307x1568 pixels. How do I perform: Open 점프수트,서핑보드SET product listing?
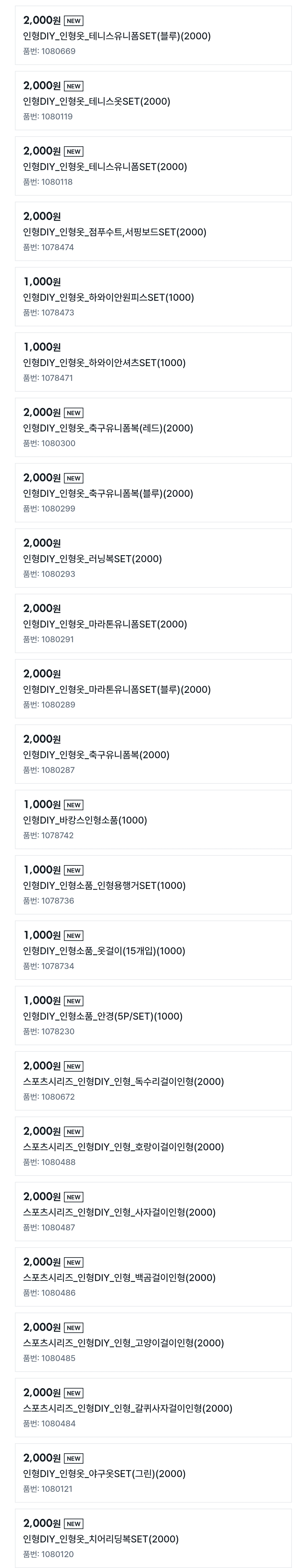153,231
